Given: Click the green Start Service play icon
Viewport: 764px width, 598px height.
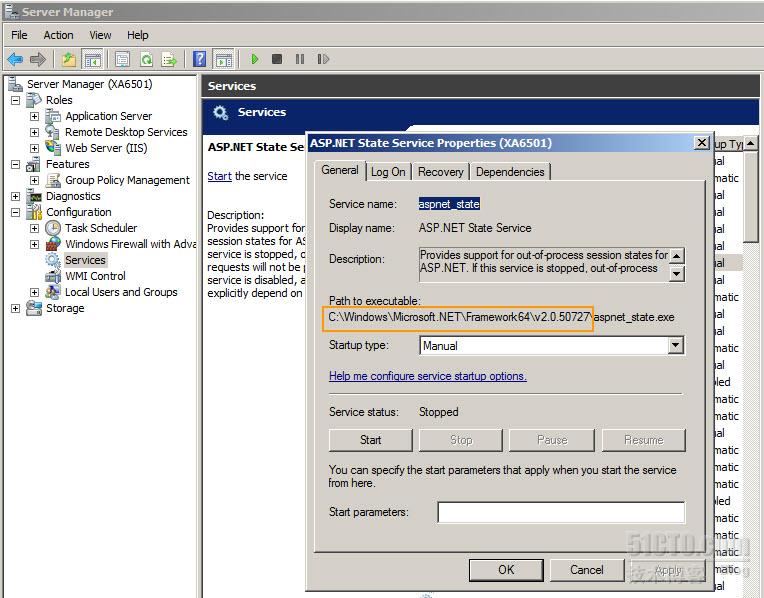Looking at the screenshot, I should (x=254, y=59).
